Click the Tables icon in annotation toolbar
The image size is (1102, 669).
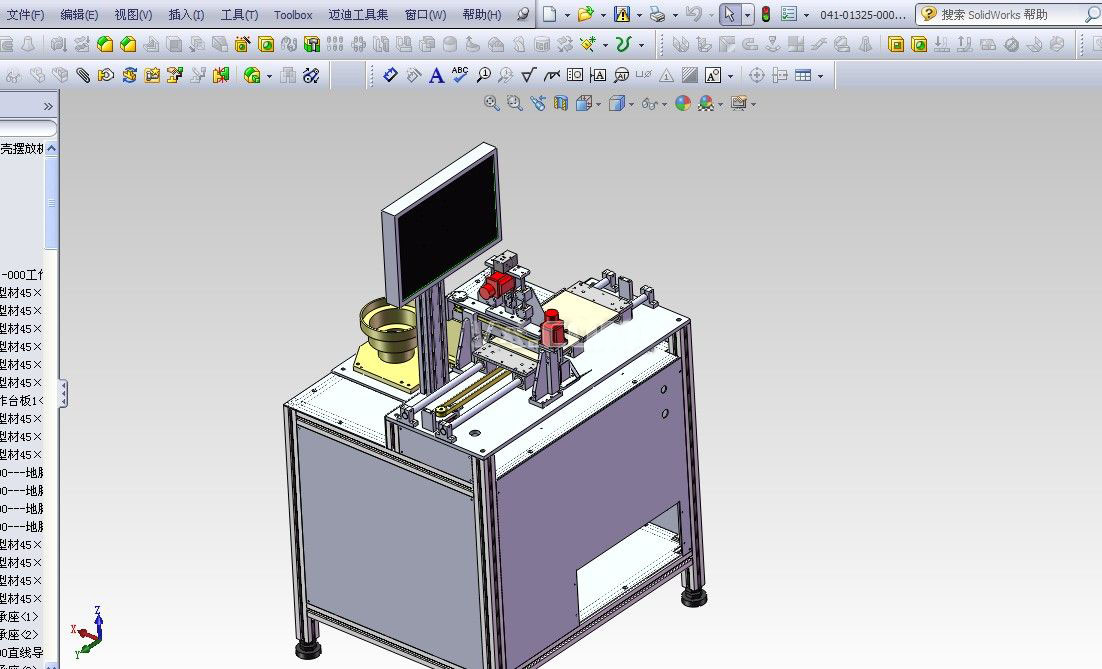click(803, 75)
